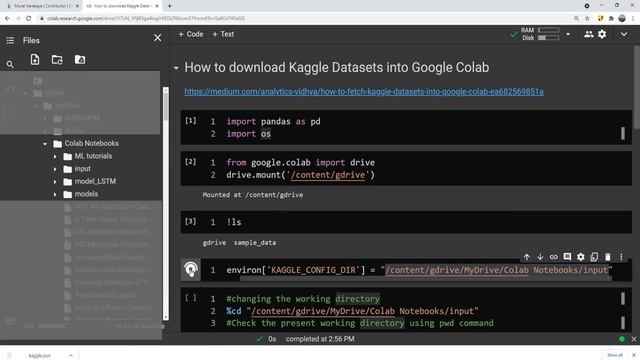Close the bottom status bar

coord(633,339)
